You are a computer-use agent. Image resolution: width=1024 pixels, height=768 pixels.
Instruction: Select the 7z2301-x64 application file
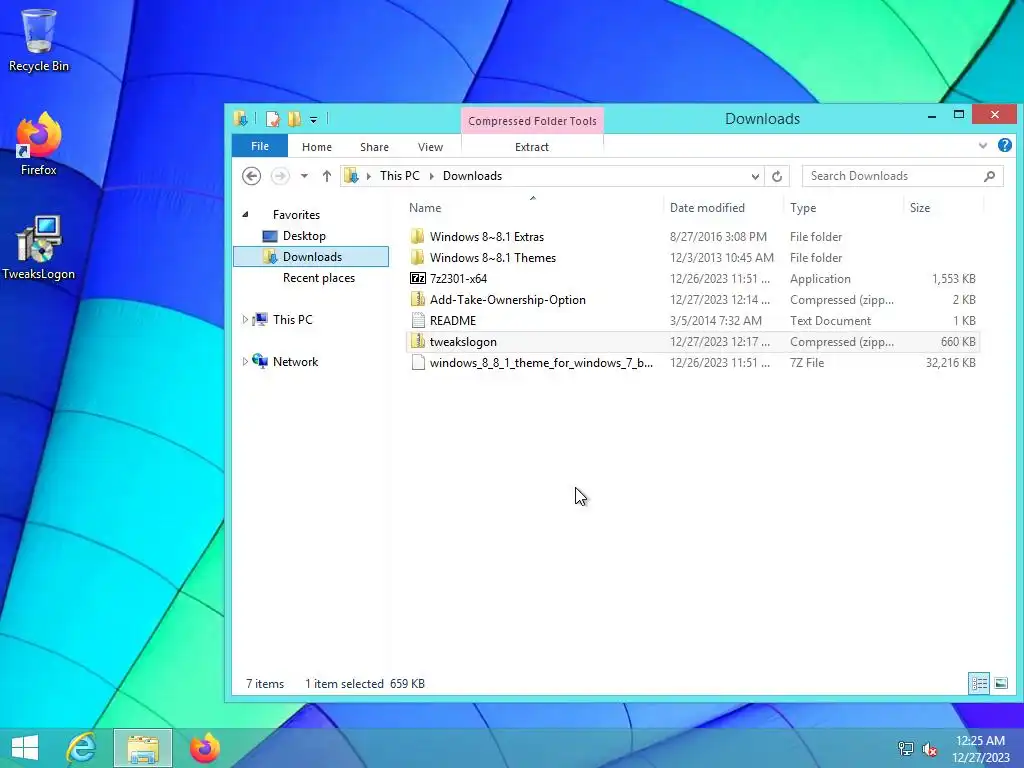click(692, 278)
